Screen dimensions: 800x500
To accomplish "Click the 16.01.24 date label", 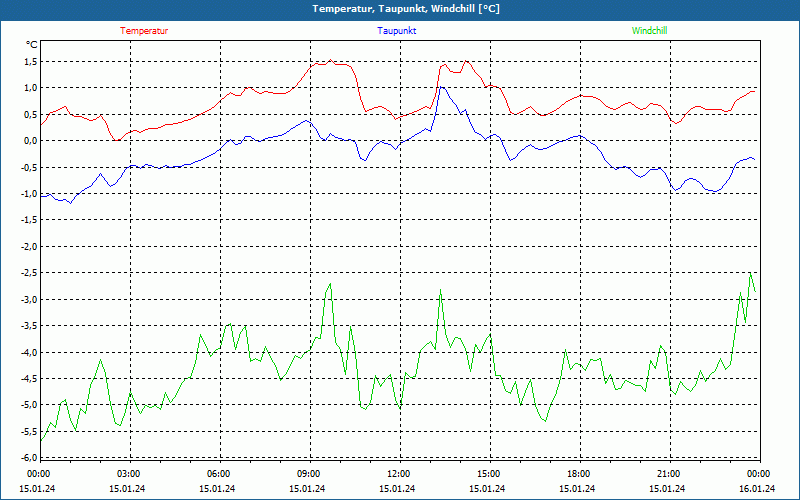I will 757,489.
